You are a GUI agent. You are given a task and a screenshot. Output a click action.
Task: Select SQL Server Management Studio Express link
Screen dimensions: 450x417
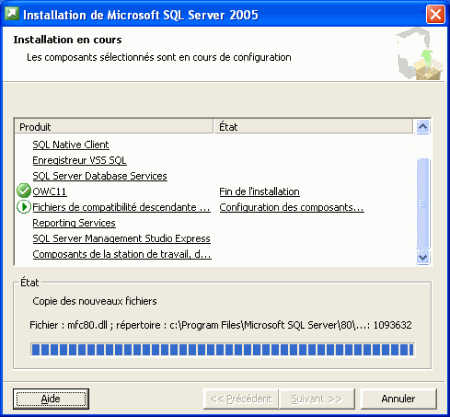click(x=121, y=238)
